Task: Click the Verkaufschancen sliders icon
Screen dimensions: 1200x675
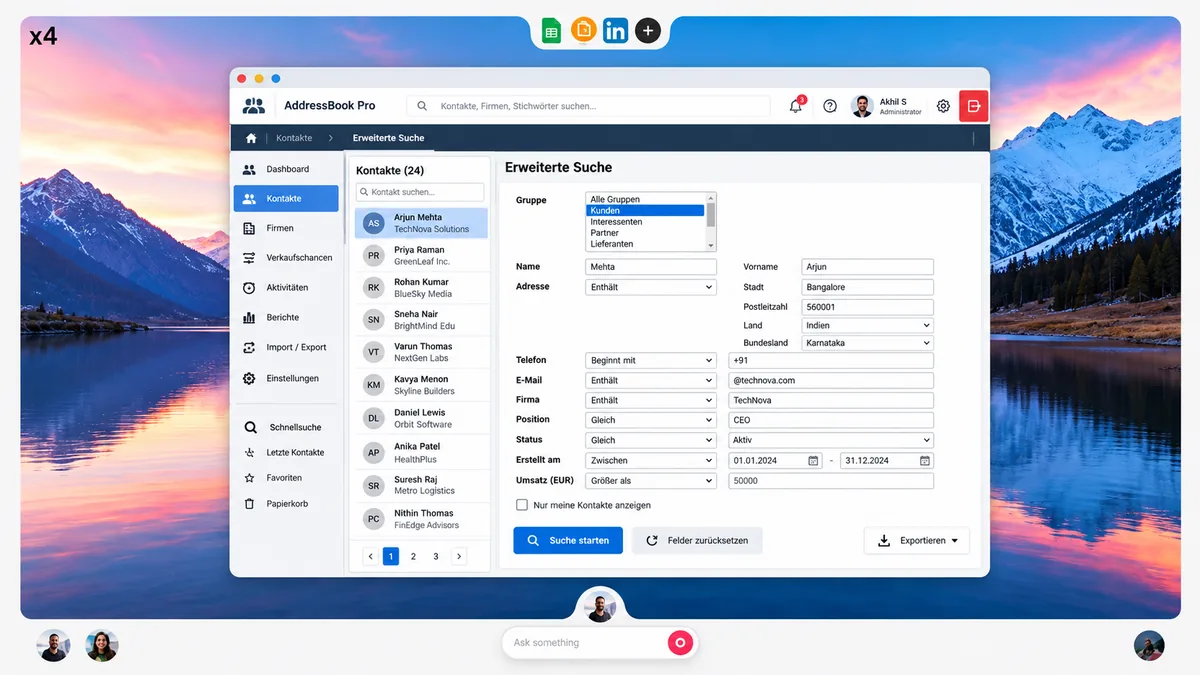Action: pos(249,258)
